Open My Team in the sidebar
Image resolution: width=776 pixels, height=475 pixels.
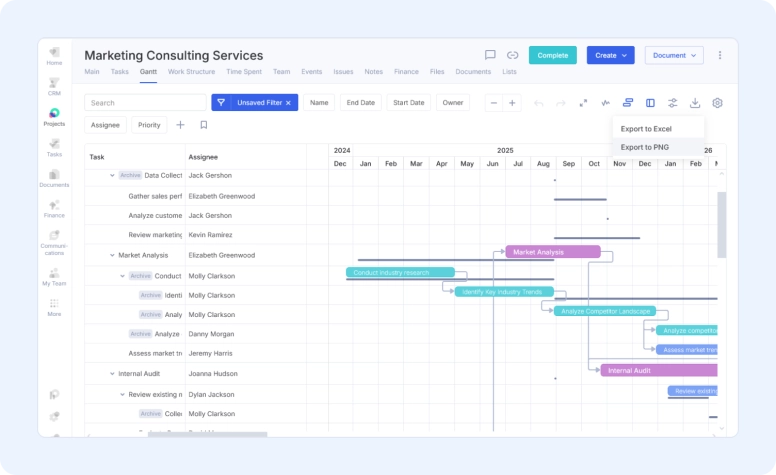pyautogui.click(x=54, y=277)
